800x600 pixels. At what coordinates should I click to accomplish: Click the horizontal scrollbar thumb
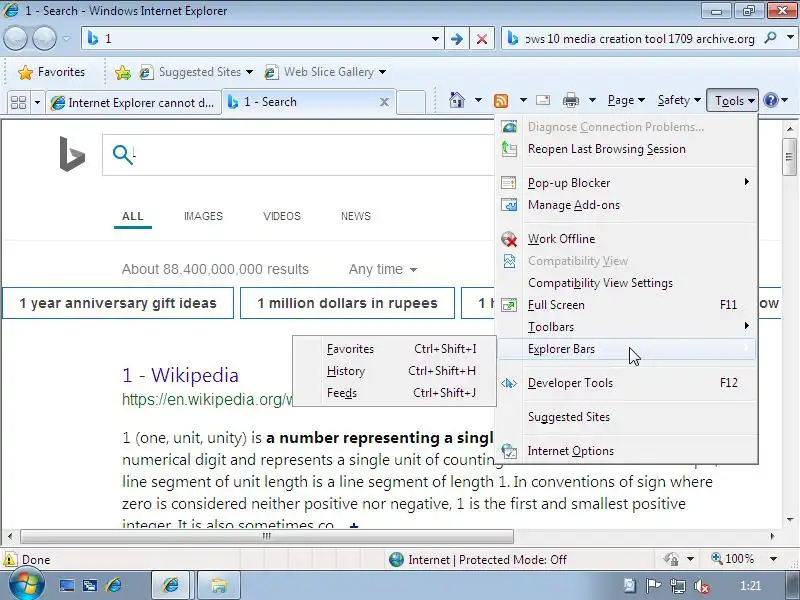pos(267,536)
